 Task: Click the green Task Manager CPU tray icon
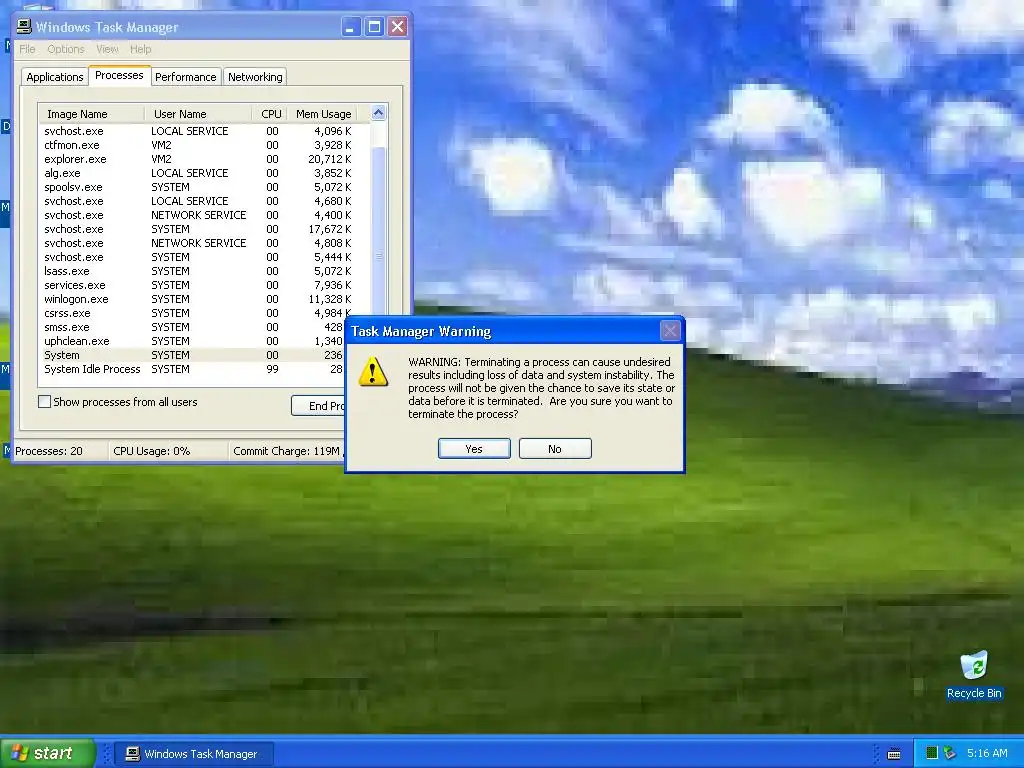click(932, 753)
